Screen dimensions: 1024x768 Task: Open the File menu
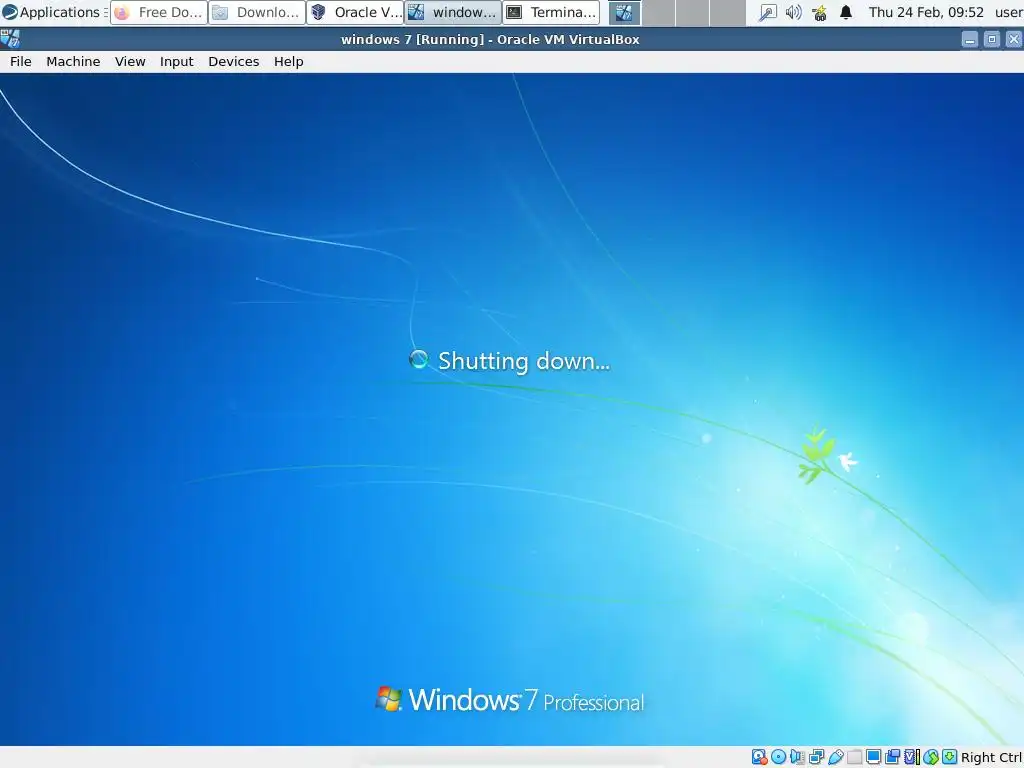[x=20, y=61]
